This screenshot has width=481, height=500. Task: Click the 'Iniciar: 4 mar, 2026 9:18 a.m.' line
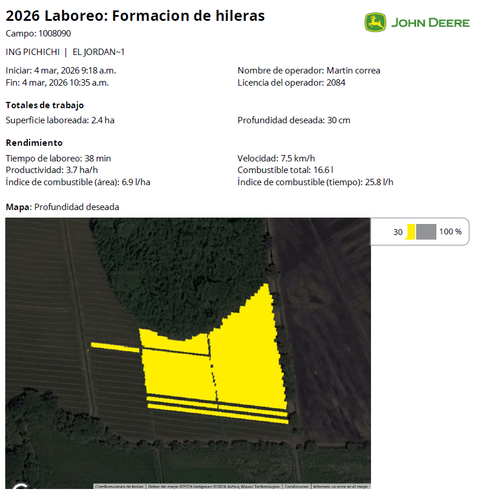pyautogui.click(x=61, y=71)
